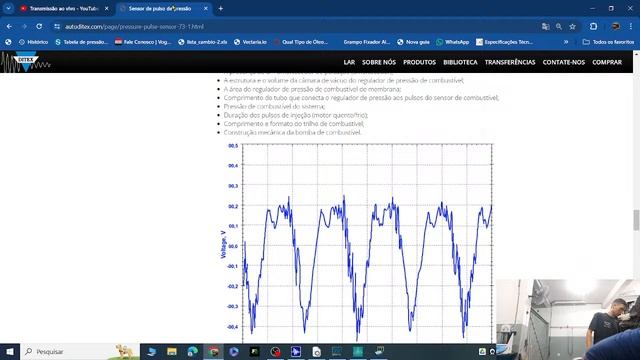Open File Explorer from the taskbar

172,351
